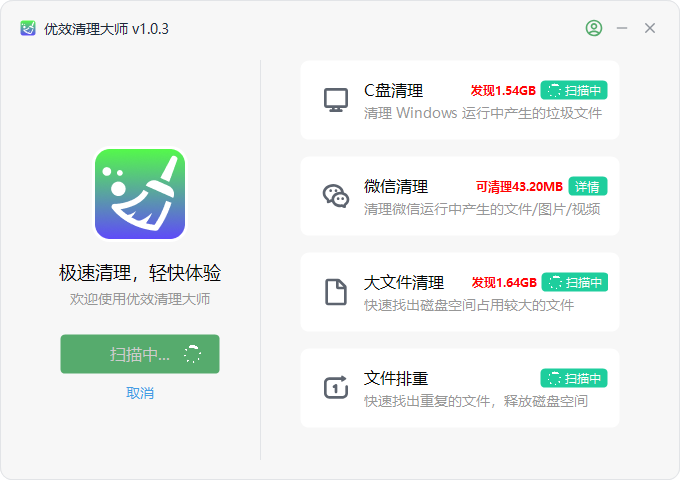Click the small app icon in title bar
This screenshot has height=480, width=680.
28,29
